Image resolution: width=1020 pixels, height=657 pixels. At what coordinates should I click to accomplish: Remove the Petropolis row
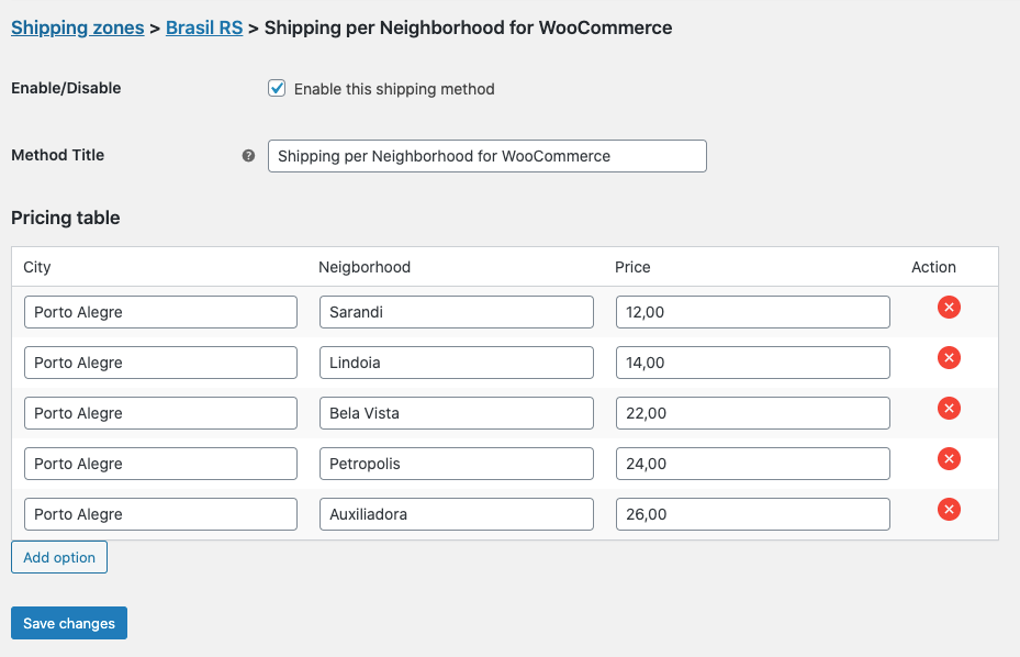[949, 459]
